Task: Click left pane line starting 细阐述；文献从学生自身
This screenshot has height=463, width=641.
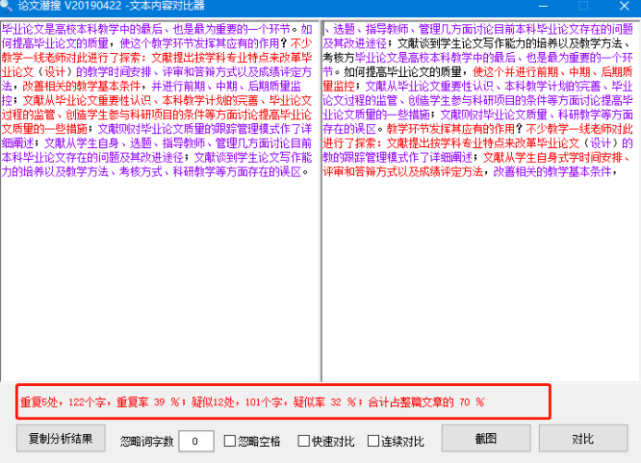Action: point(157,143)
